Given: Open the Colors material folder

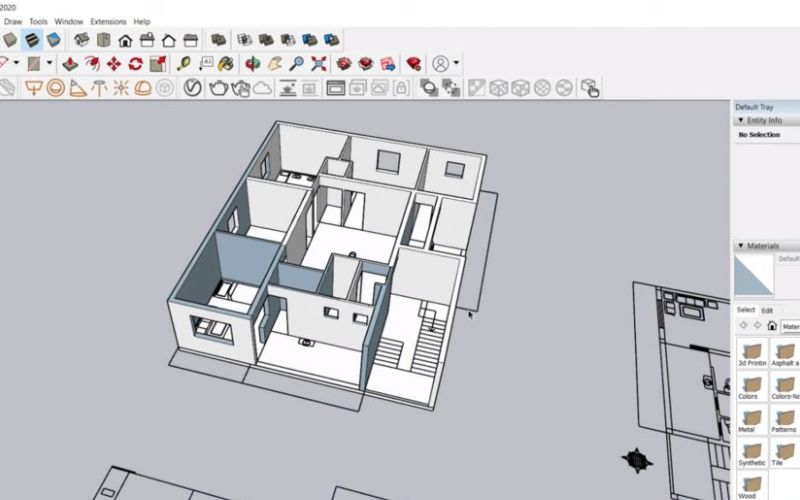Looking at the screenshot, I should point(752,386).
